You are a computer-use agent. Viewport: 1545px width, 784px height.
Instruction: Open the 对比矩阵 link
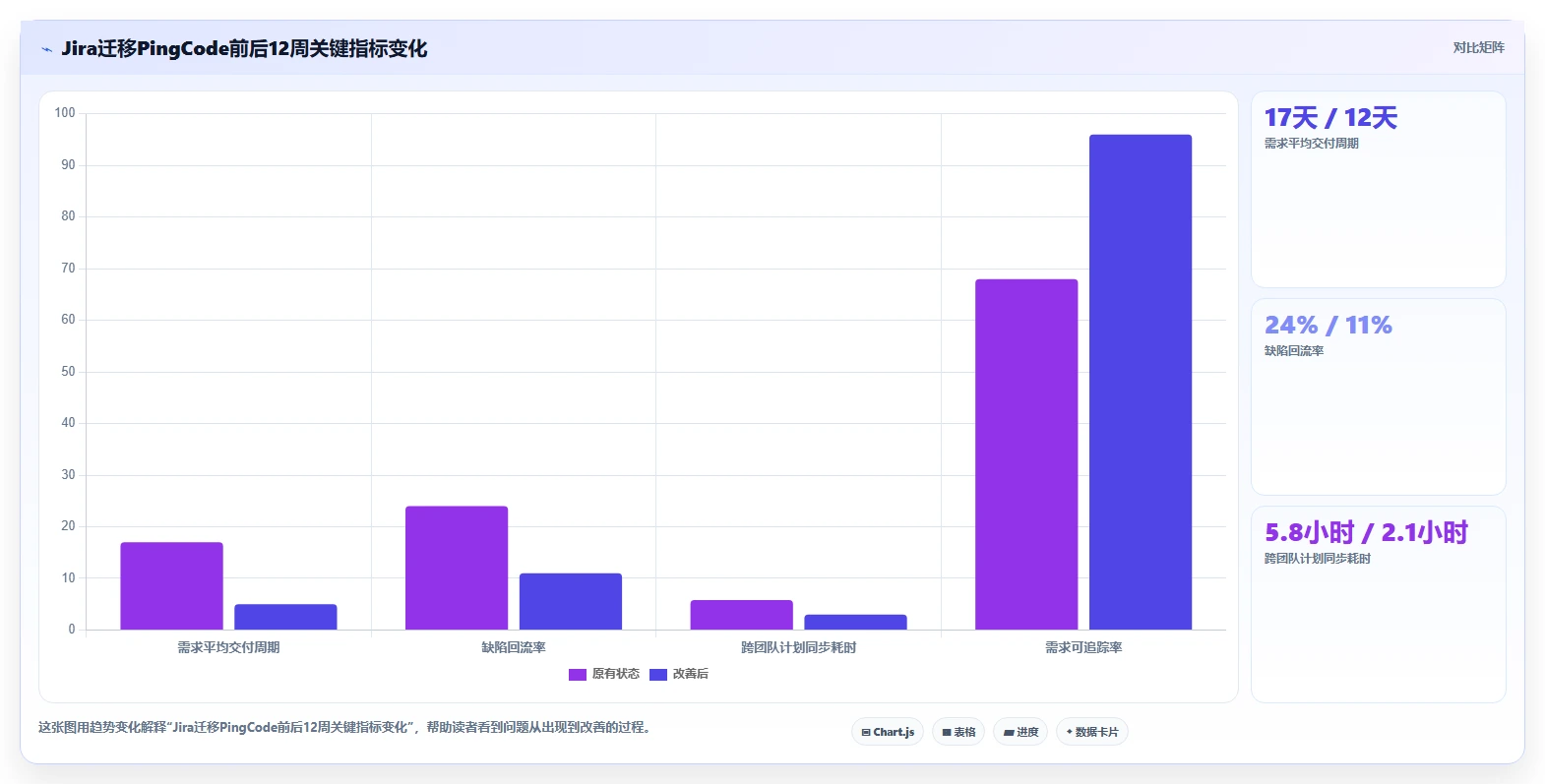pos(1478,47)
